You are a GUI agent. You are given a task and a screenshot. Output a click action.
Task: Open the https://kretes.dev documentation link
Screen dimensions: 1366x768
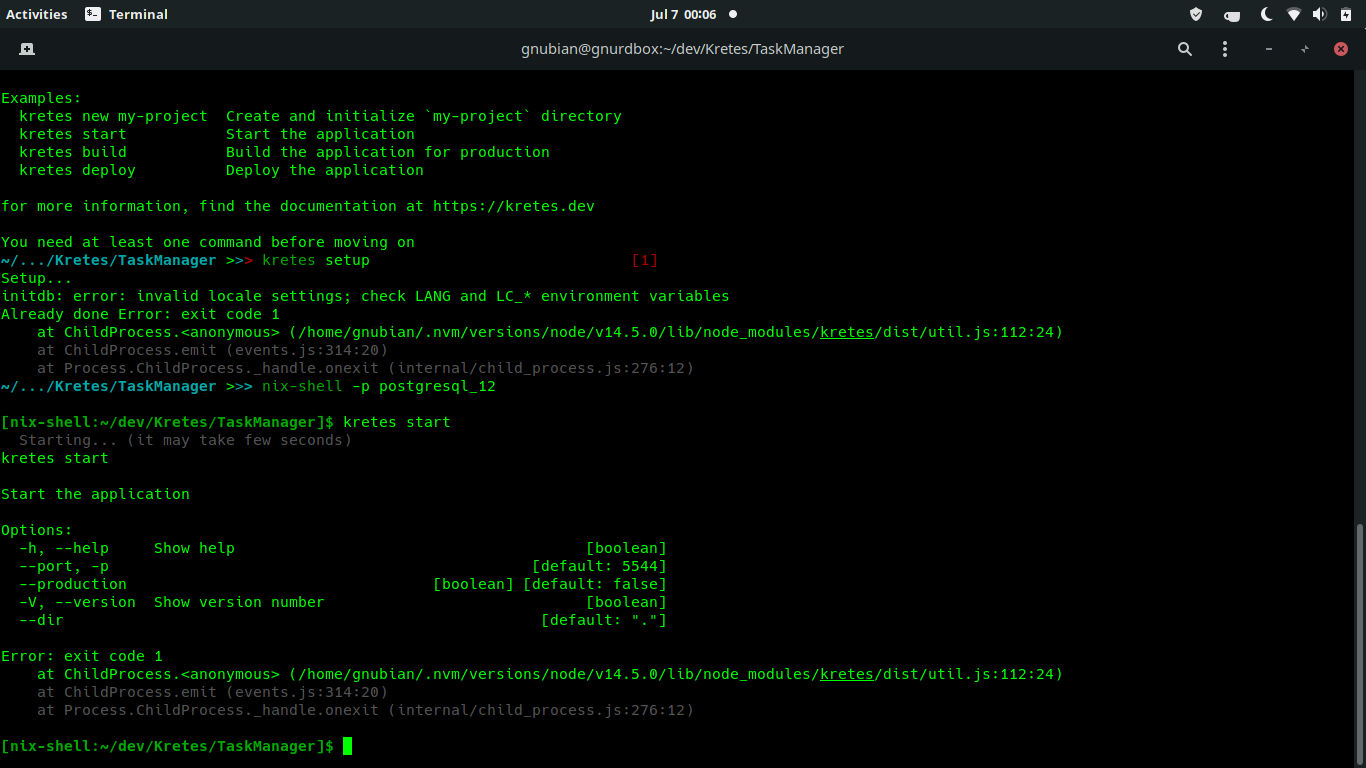[x=516, y=205]
